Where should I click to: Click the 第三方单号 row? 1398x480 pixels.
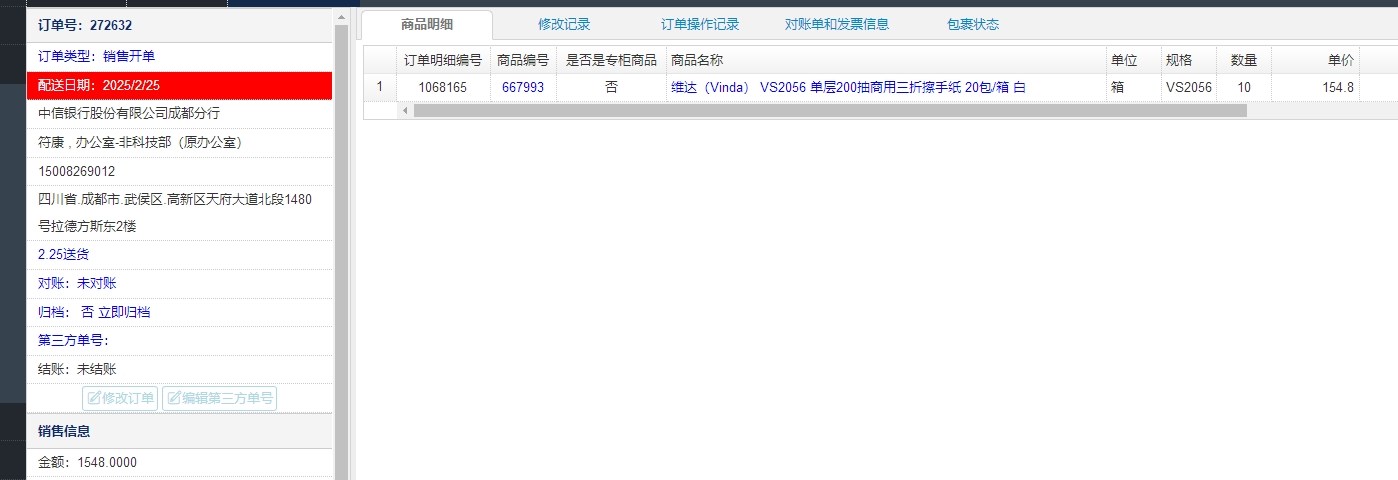[x=179, y=341]
